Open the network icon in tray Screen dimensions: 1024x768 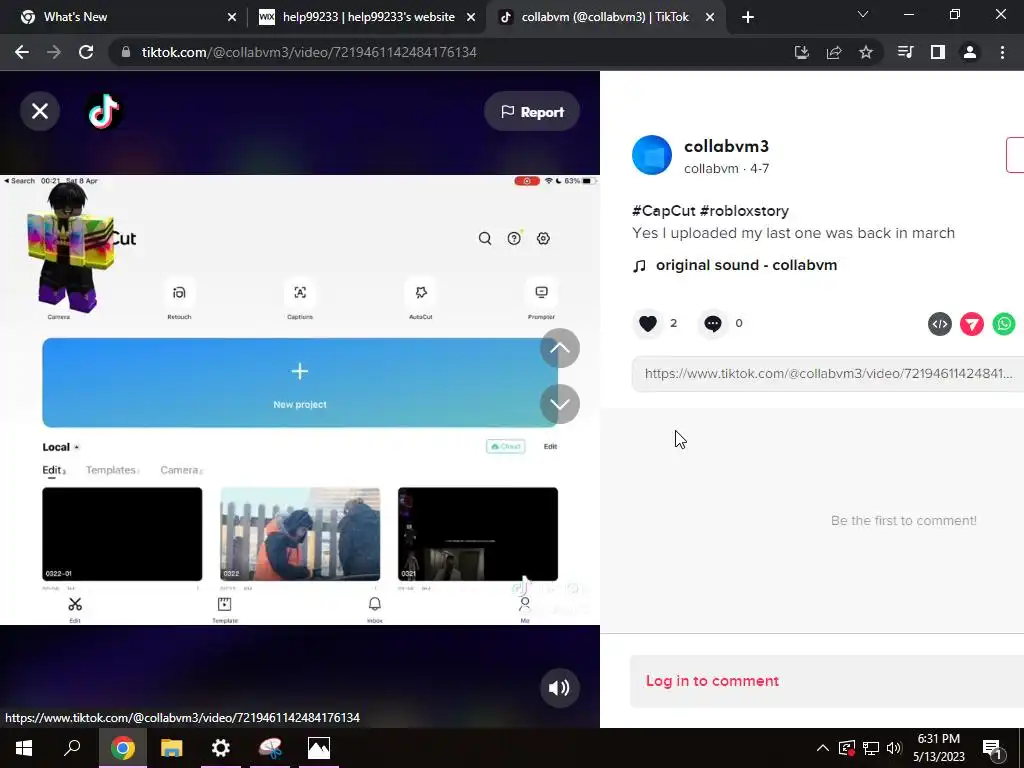pos(871,748)
